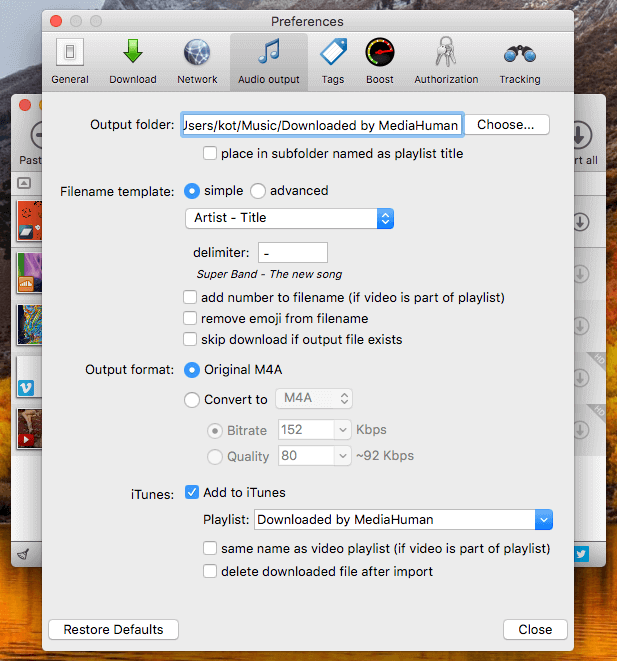This screenshot has height=661, width=617.
Task: Enable remove emoji from filename
Action: pos(190,318)
